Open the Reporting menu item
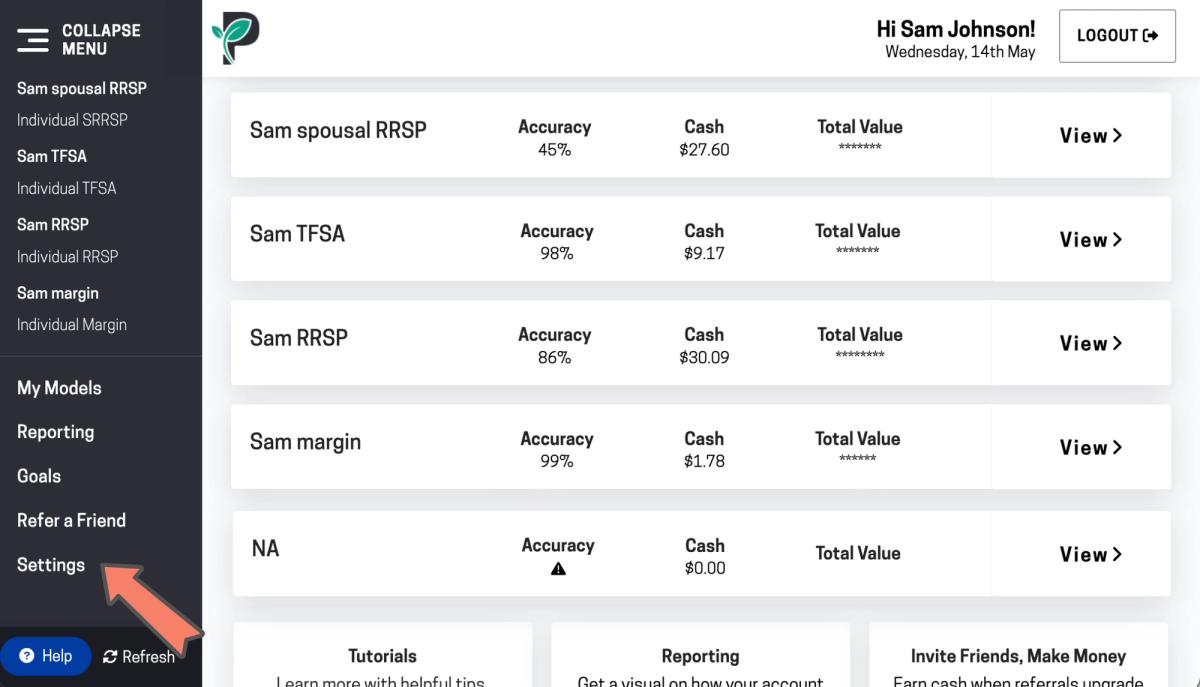 coord(55,432)
